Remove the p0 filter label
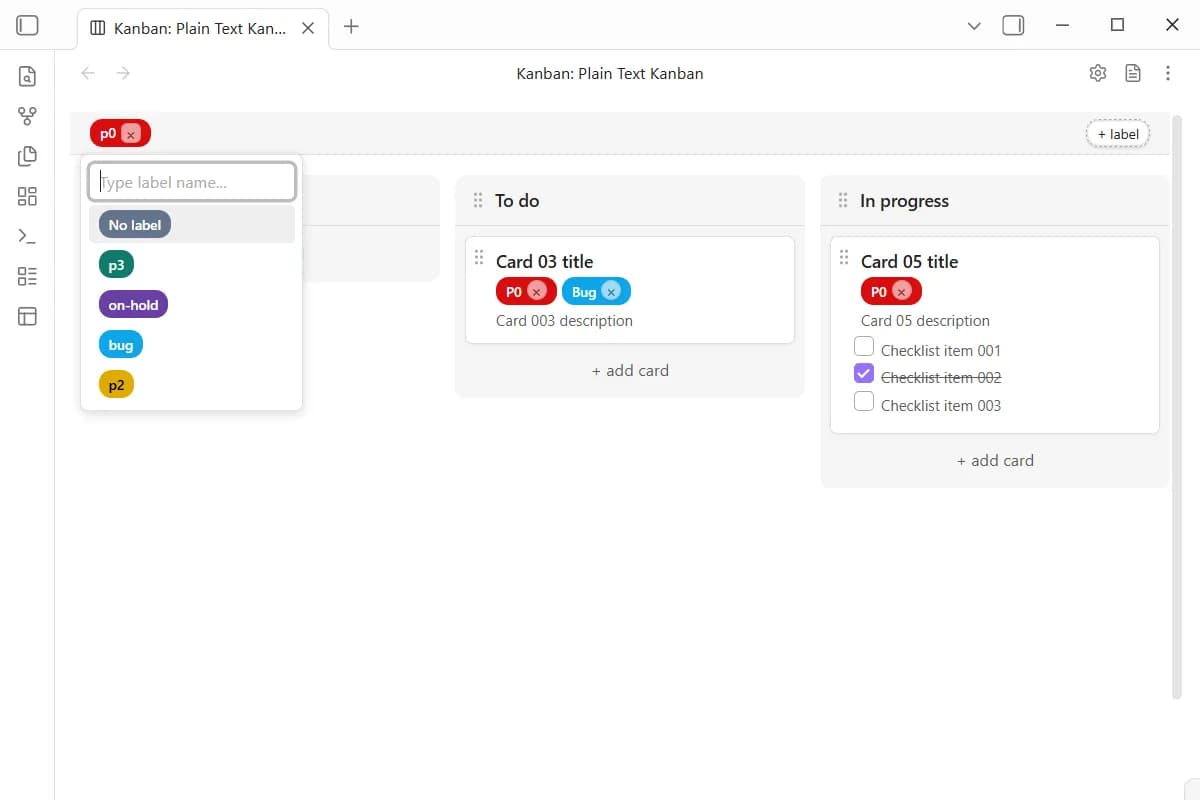1200x800 pixels. [131, 134]
